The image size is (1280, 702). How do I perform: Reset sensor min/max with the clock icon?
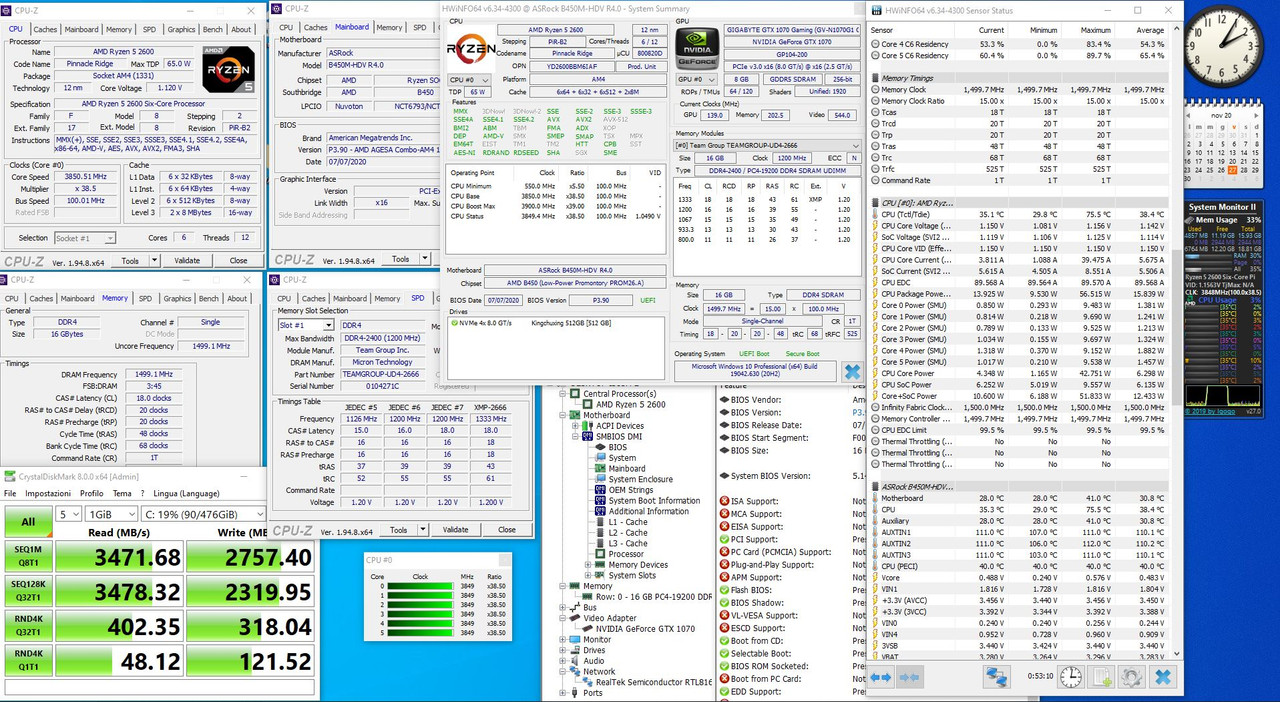coord(1070,677)
